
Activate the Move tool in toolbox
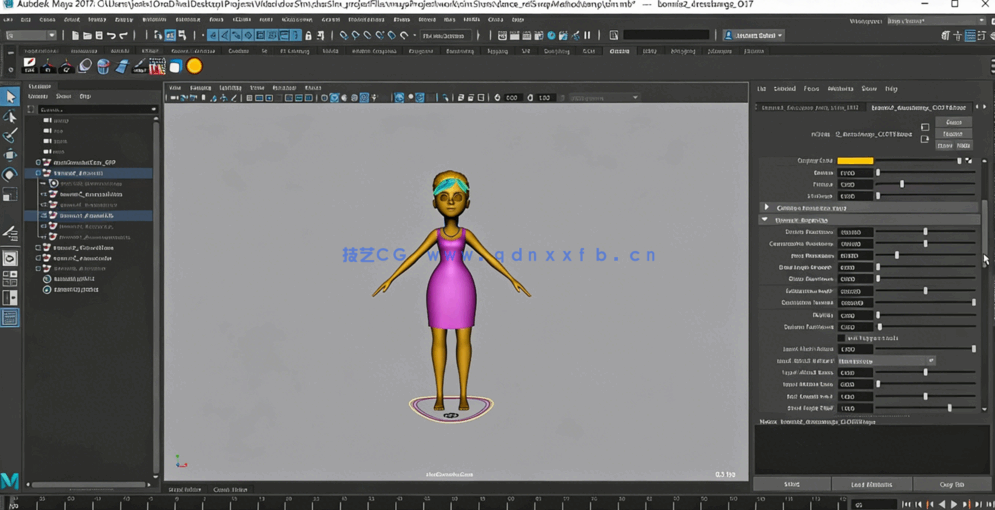10,155
